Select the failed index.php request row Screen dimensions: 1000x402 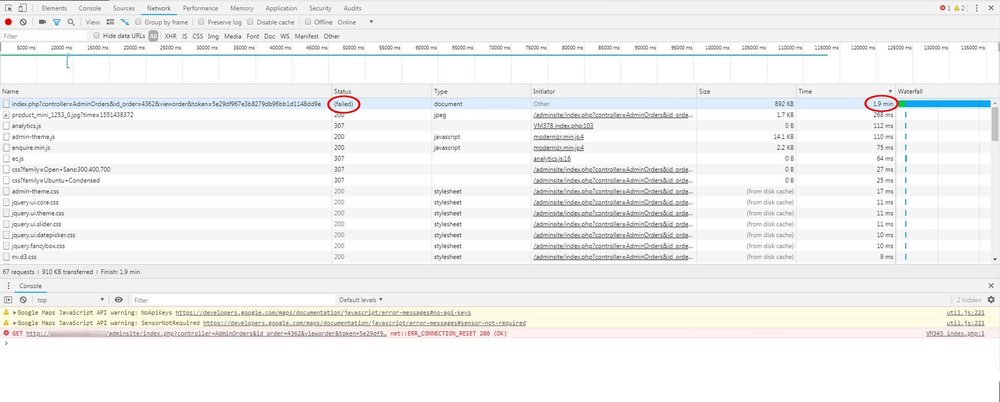(496, 103)
